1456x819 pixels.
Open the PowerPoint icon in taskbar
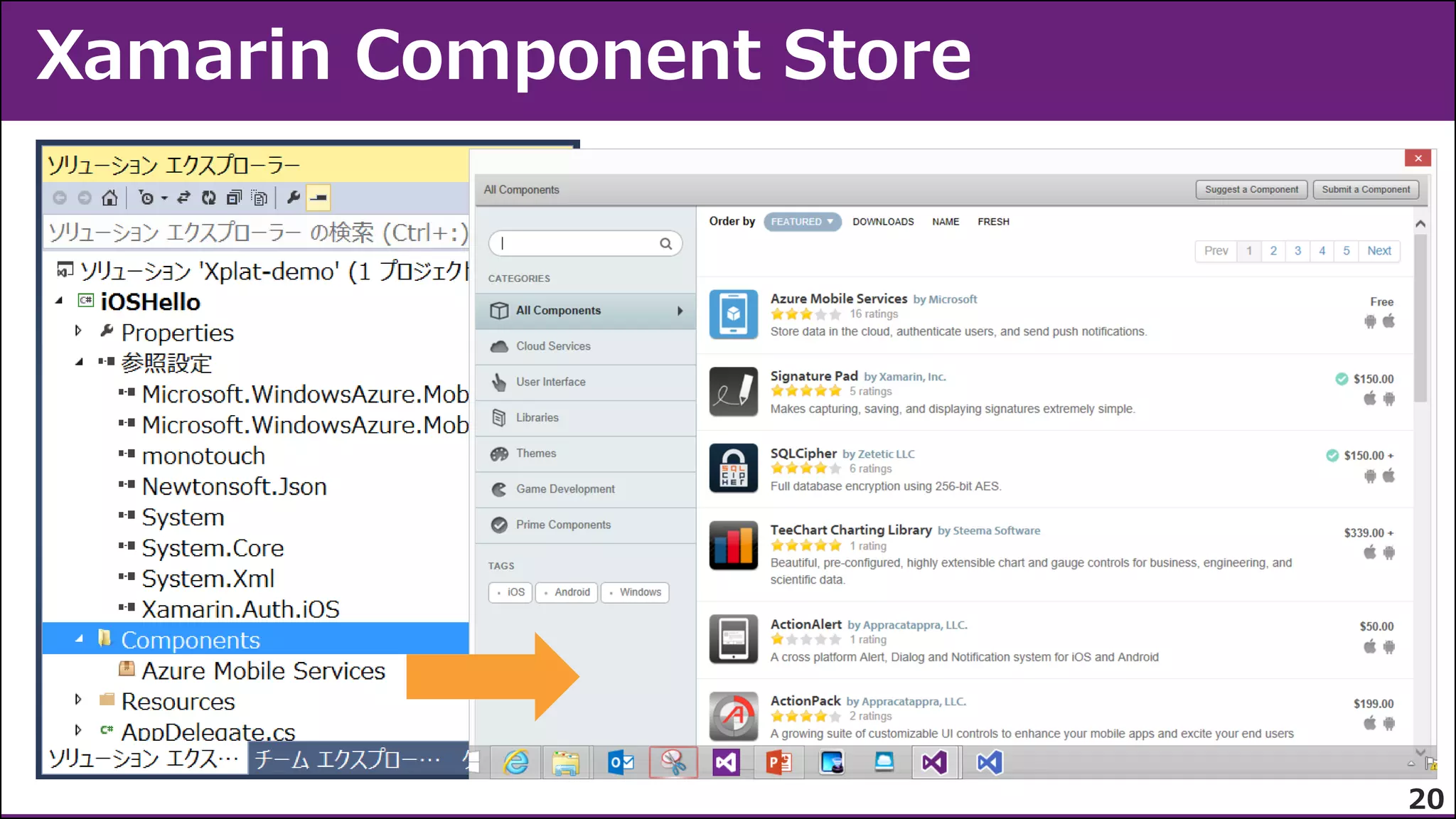pyautogui.click(x=778, y=763)
